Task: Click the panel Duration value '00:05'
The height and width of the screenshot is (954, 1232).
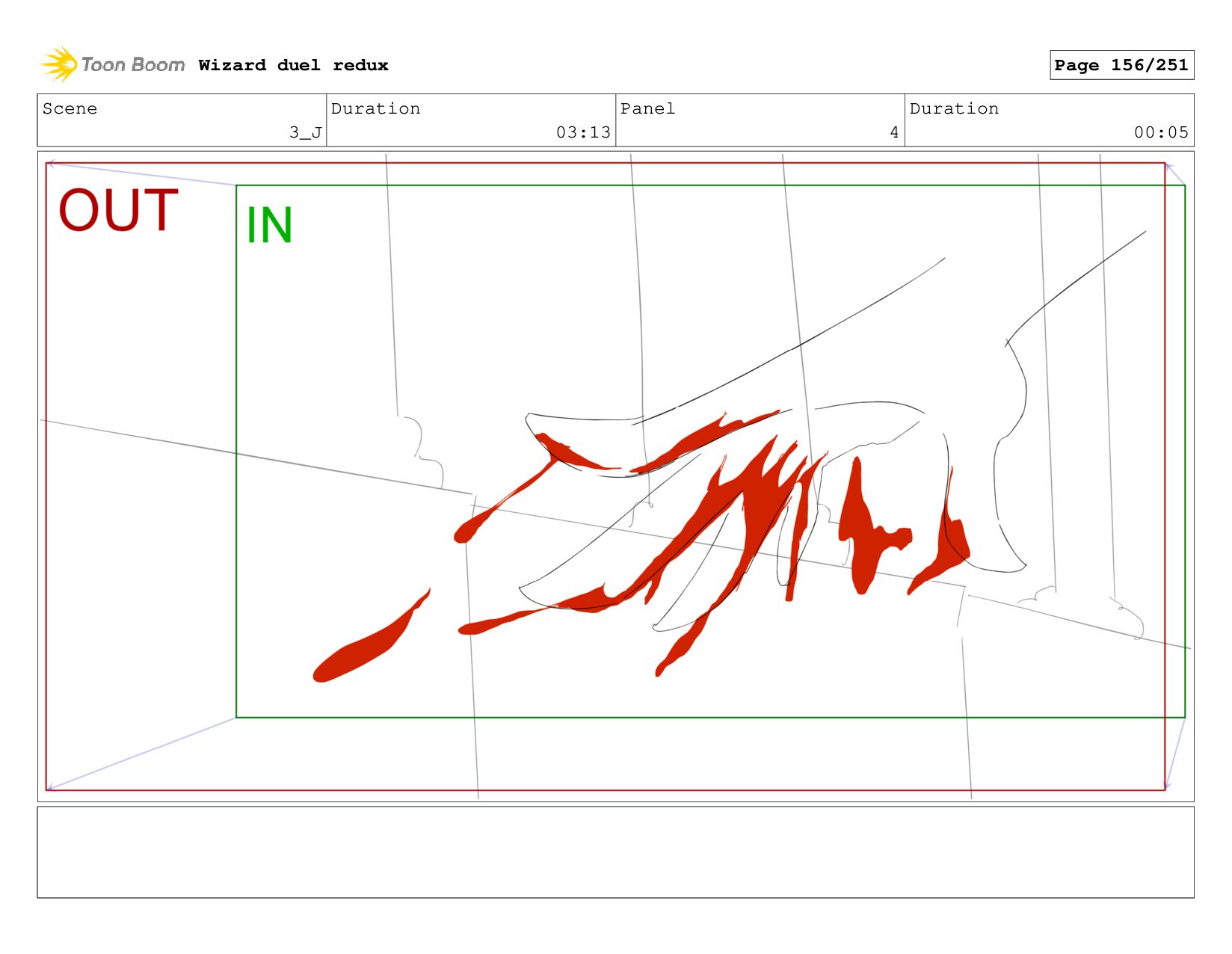Action: (x=1161, y=132)
